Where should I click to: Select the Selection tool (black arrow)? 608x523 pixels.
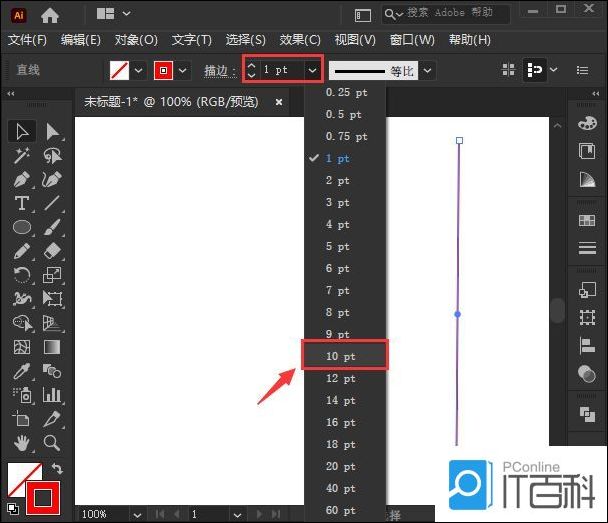pyautogui.click(x=22, y=131)
